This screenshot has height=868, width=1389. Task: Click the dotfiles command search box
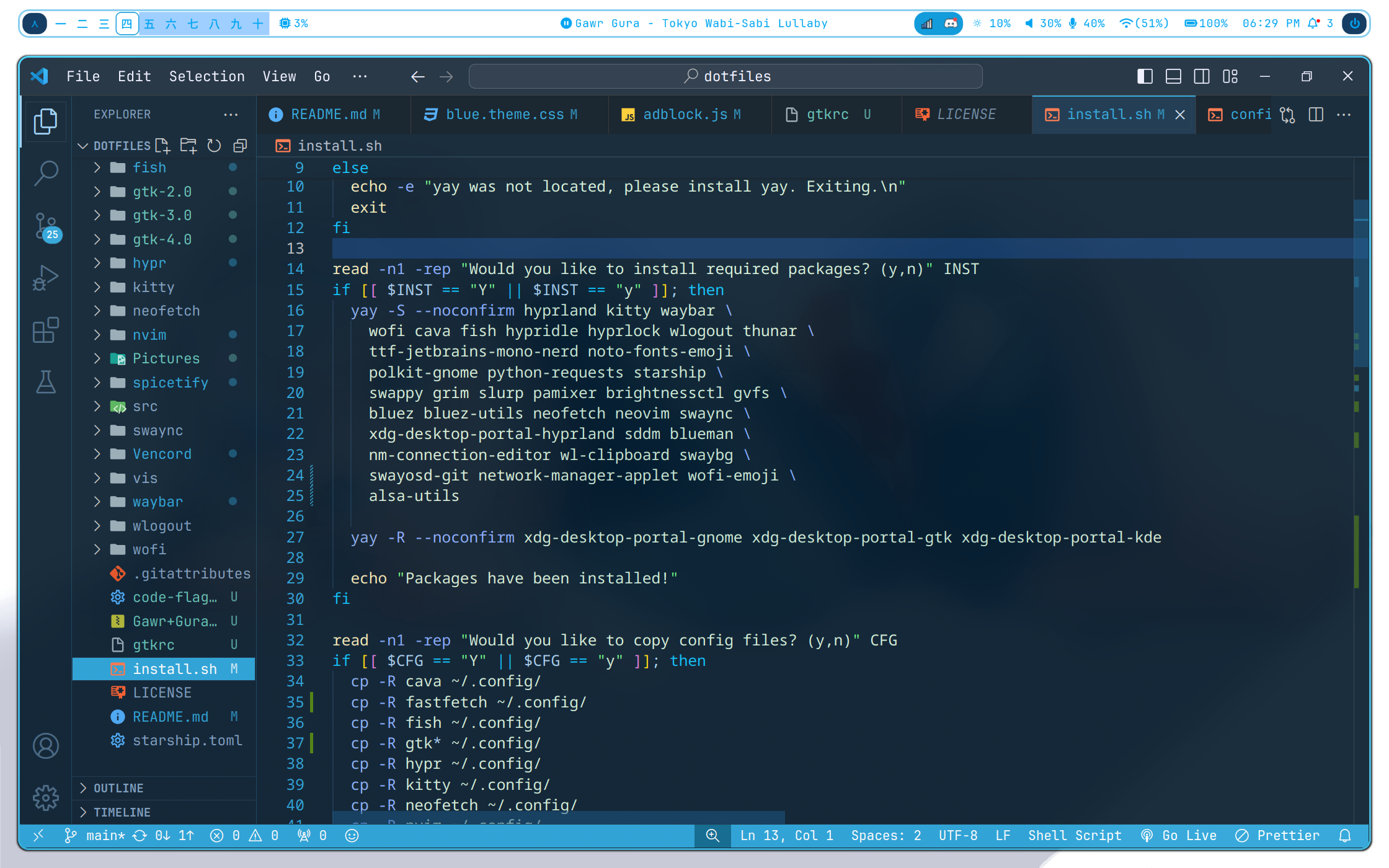(726, 76)
